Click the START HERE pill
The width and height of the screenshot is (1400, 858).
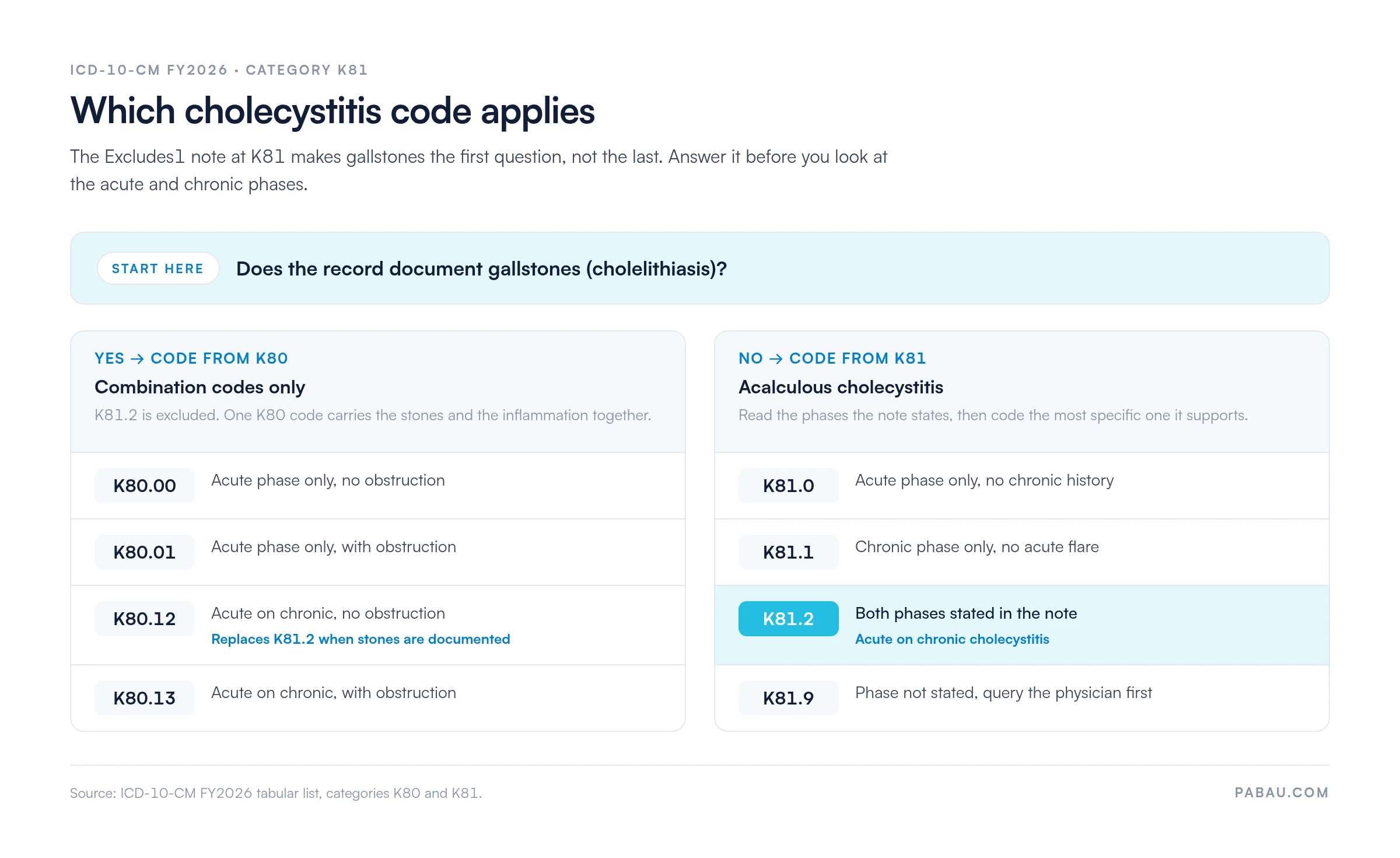[158, 268]
